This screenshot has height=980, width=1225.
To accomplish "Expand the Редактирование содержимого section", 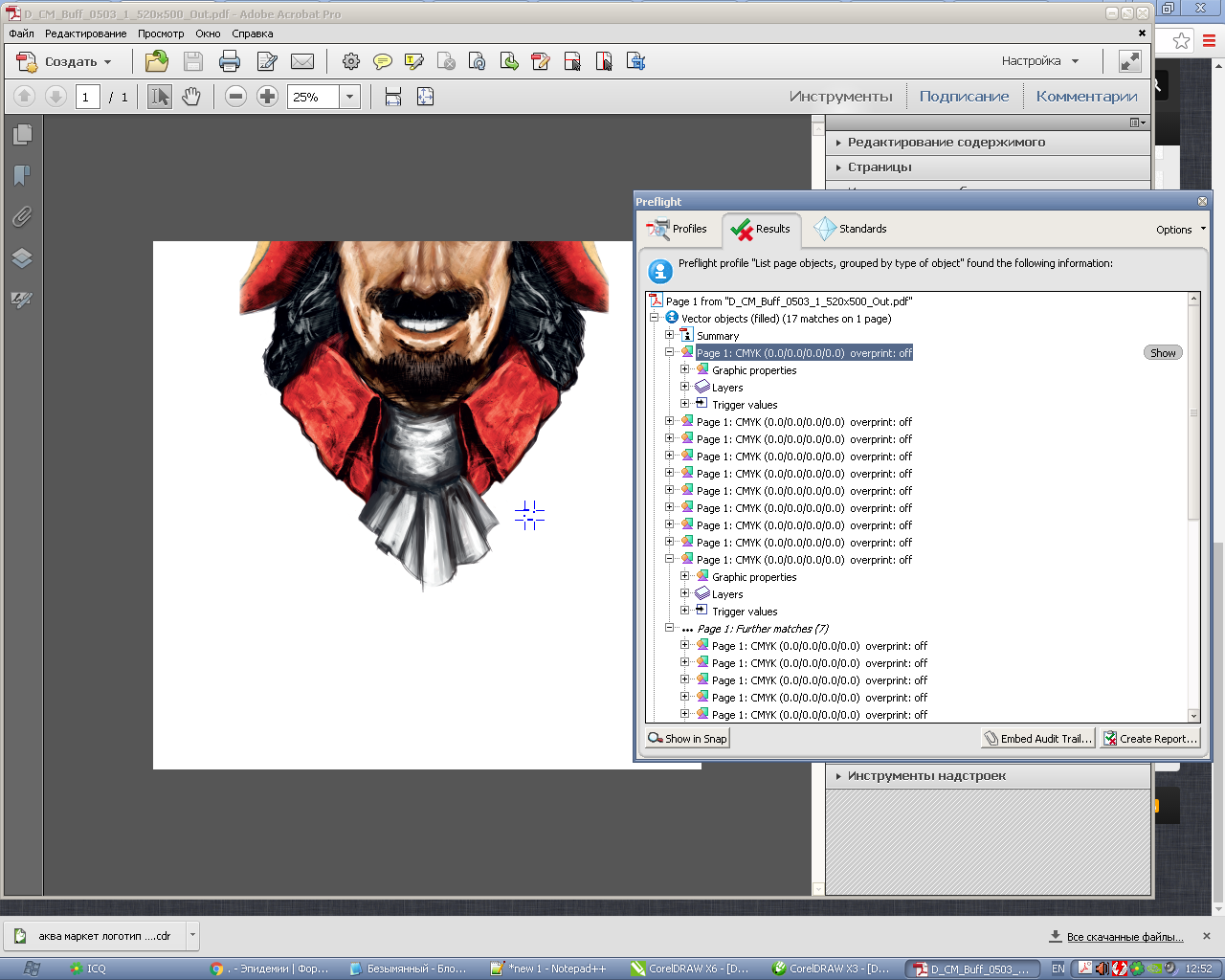I will [x=946, y=143].
